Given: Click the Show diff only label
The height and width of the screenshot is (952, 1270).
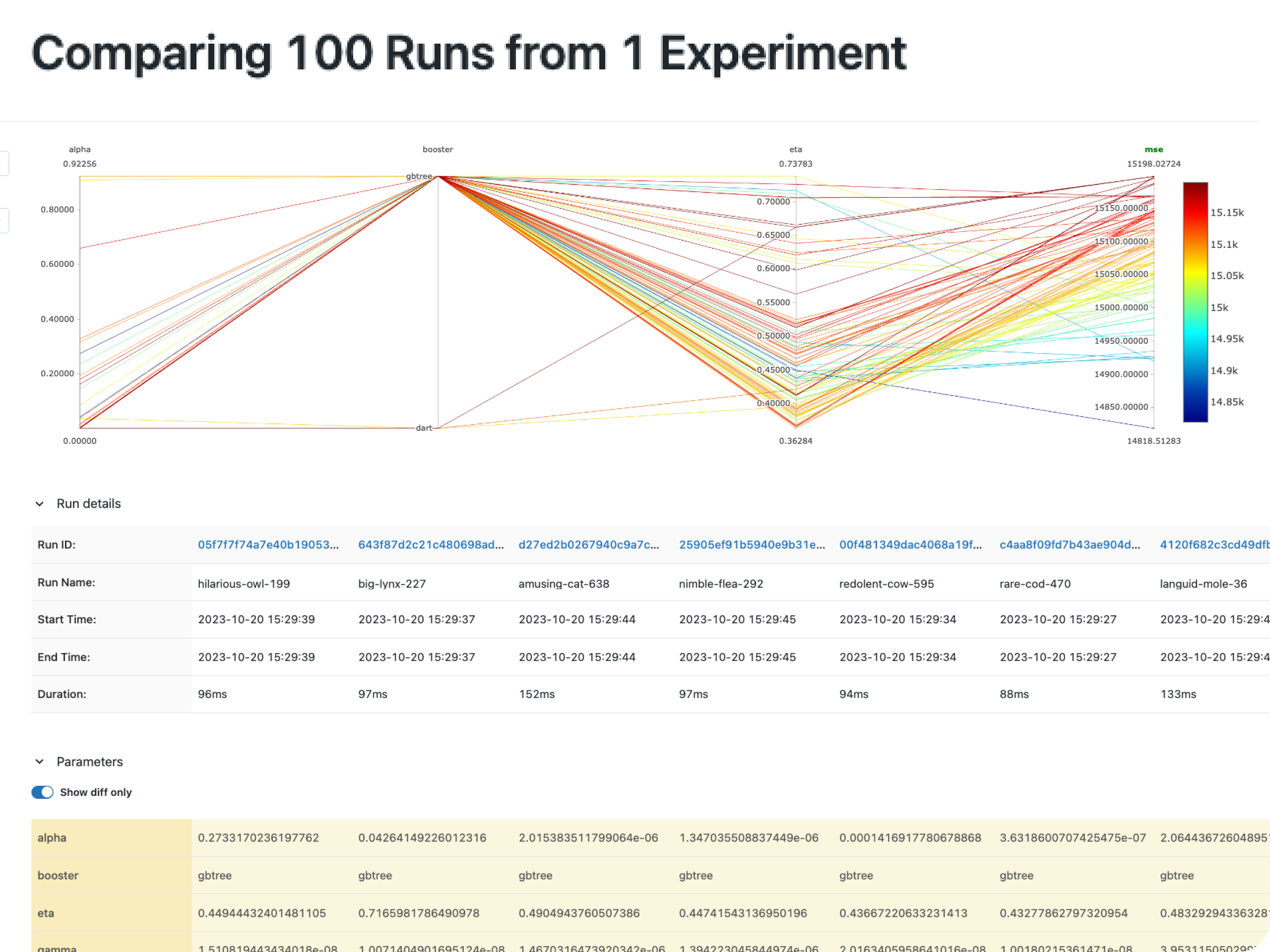Looking at the screenshot, I should point(96,792).
